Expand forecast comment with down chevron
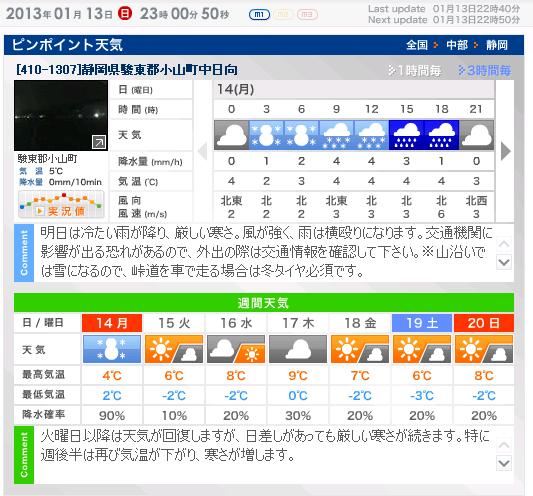533x496 pixels. (504, 262)
